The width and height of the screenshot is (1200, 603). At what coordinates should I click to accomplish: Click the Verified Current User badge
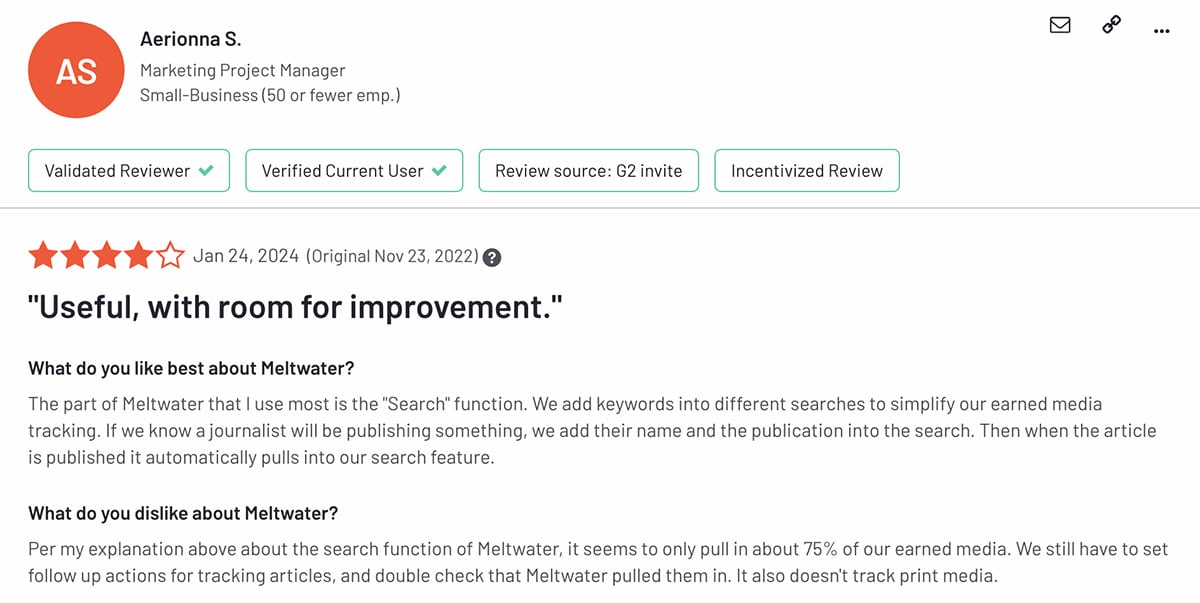click(x=354, y=171)
